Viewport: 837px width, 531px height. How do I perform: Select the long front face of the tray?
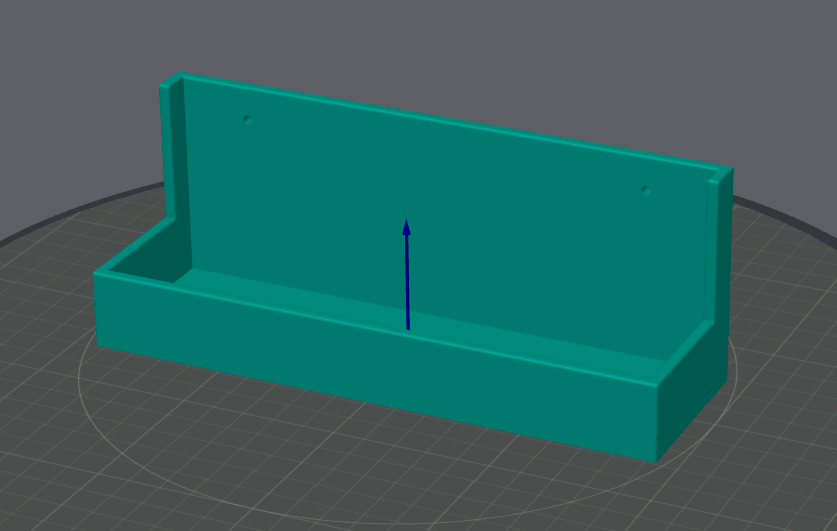tap(374, 368)
